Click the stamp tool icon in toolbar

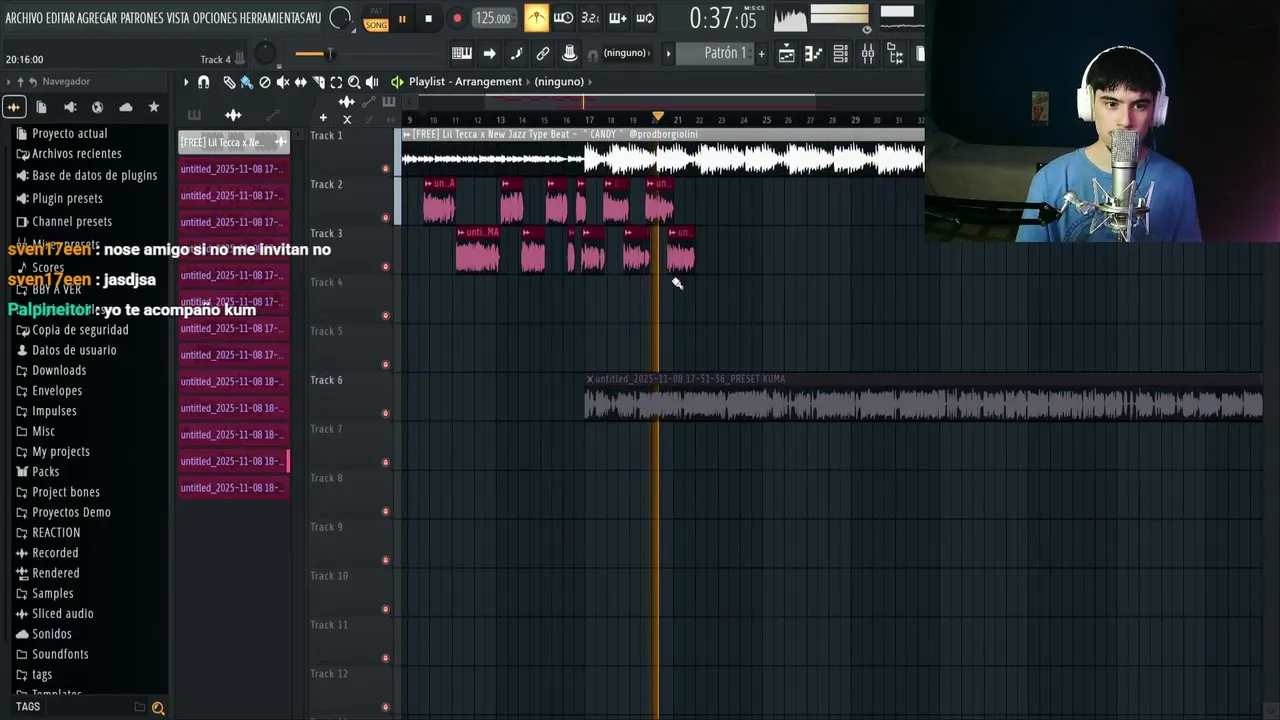click(570, 54)
